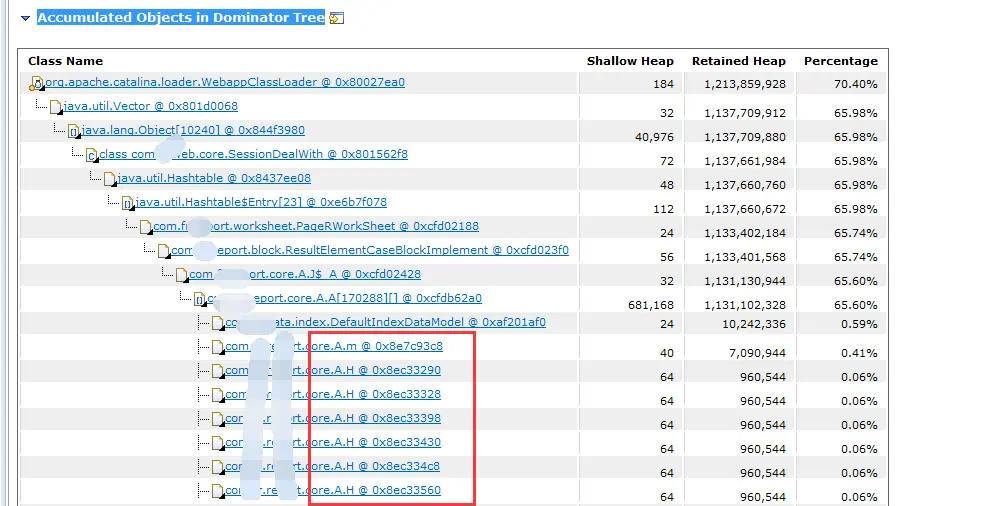Open core.A.A[170288][] @ 0xcfdb62a0 link
This screenshot has height=506, width=991.
[344, 298]
